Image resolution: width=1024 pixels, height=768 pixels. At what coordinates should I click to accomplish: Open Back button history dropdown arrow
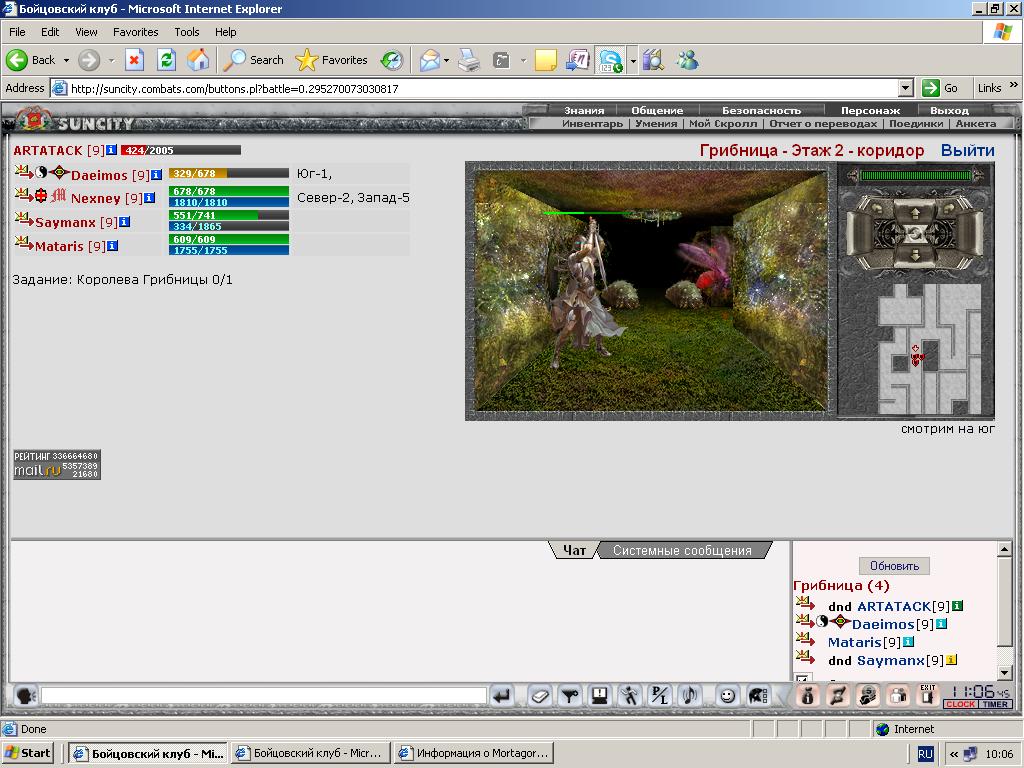pos(66,60)
